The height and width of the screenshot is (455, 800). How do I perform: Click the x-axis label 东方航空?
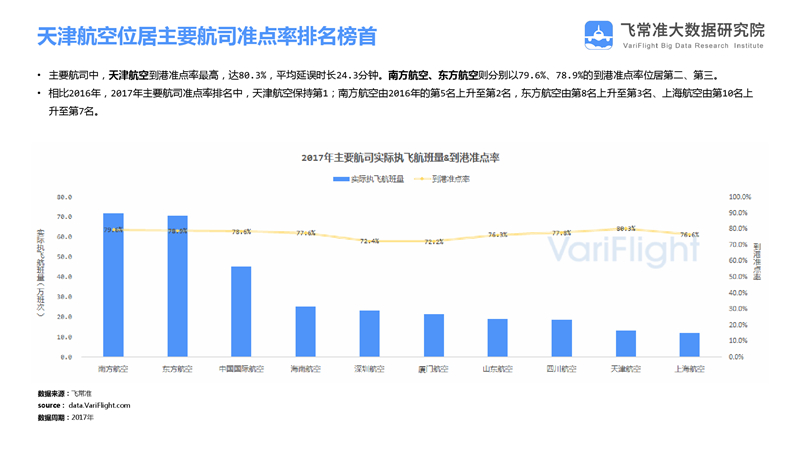tap(178, 369)
